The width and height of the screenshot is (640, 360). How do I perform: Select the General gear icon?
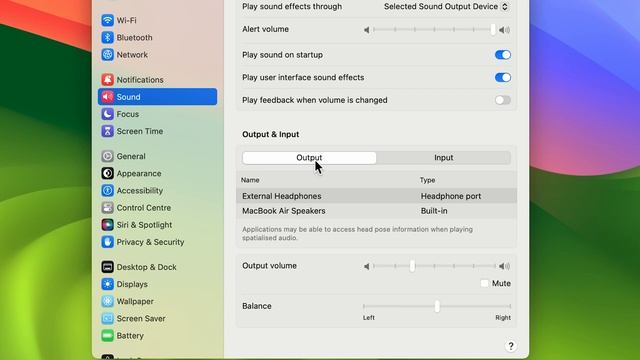click(x=107, y=156)
